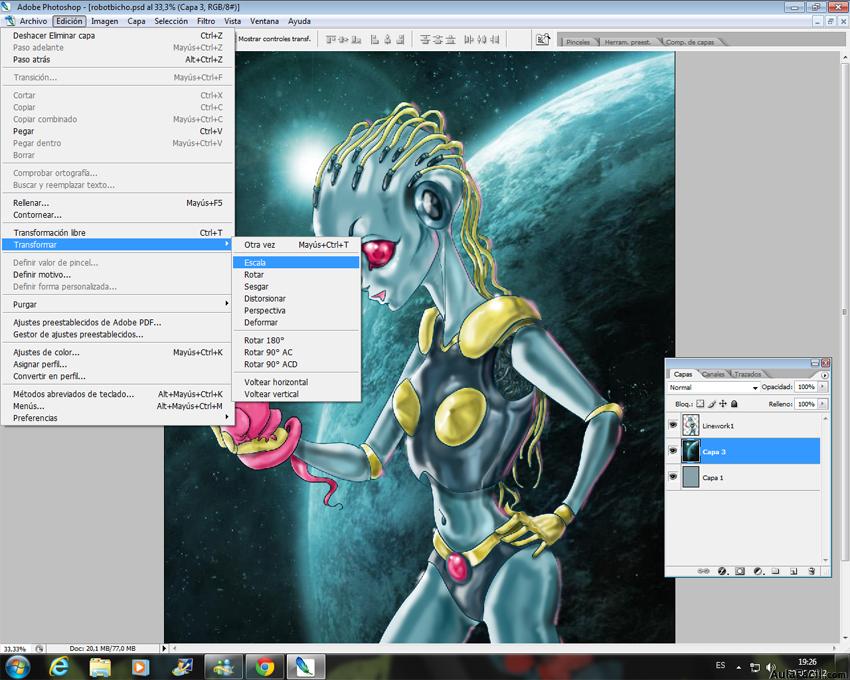Click the Opacidad 100% field
The image size is (850, 680).
[x=806, y=387]
